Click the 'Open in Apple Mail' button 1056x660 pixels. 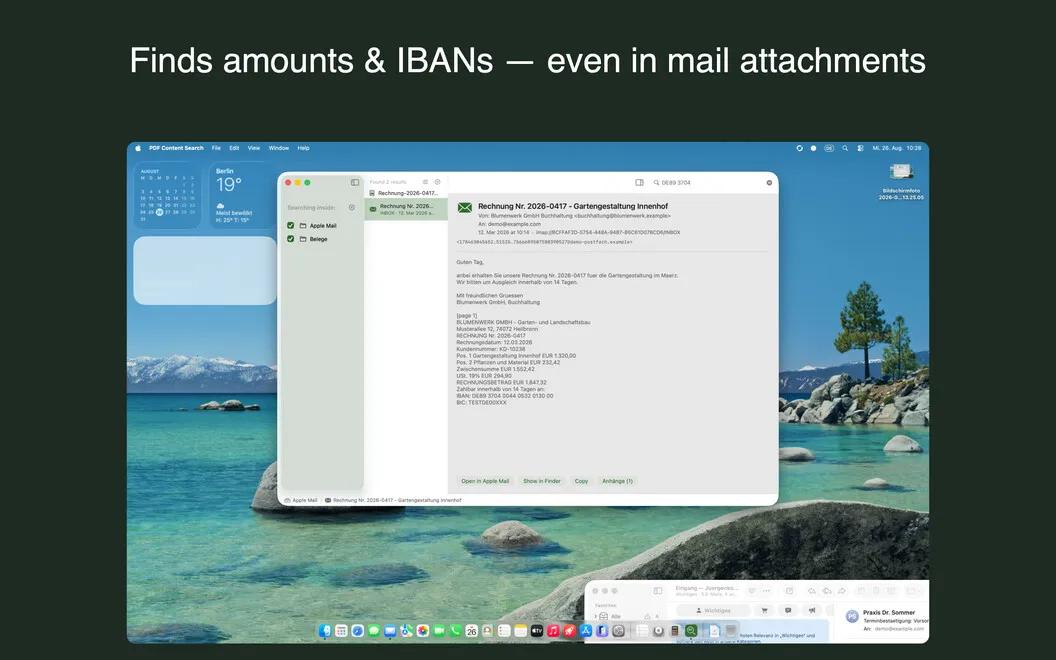(485, 481)
